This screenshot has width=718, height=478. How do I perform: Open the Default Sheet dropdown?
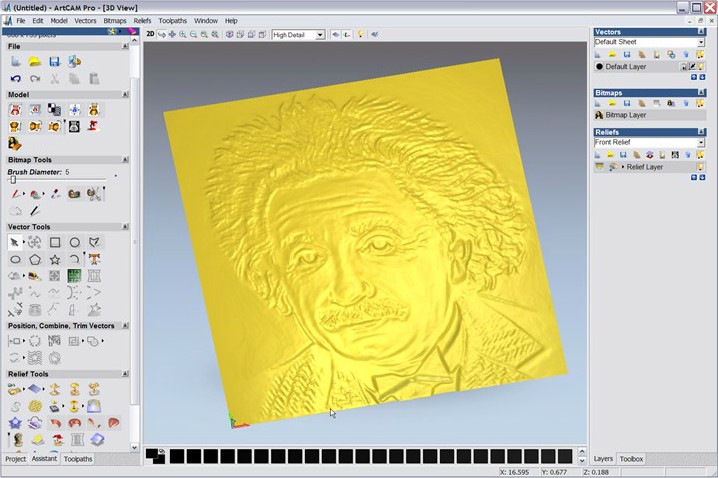701,43
